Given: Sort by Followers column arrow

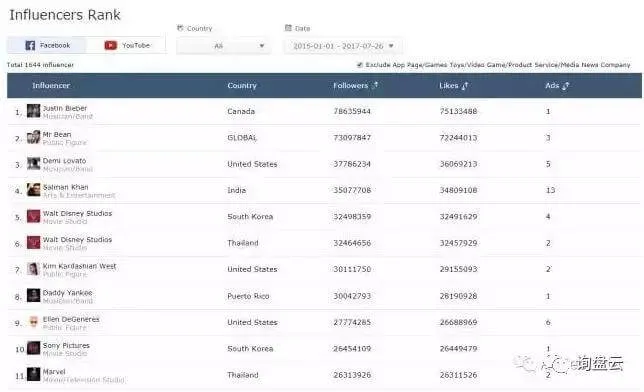Looking at the screenshot, I should [375, 85].
